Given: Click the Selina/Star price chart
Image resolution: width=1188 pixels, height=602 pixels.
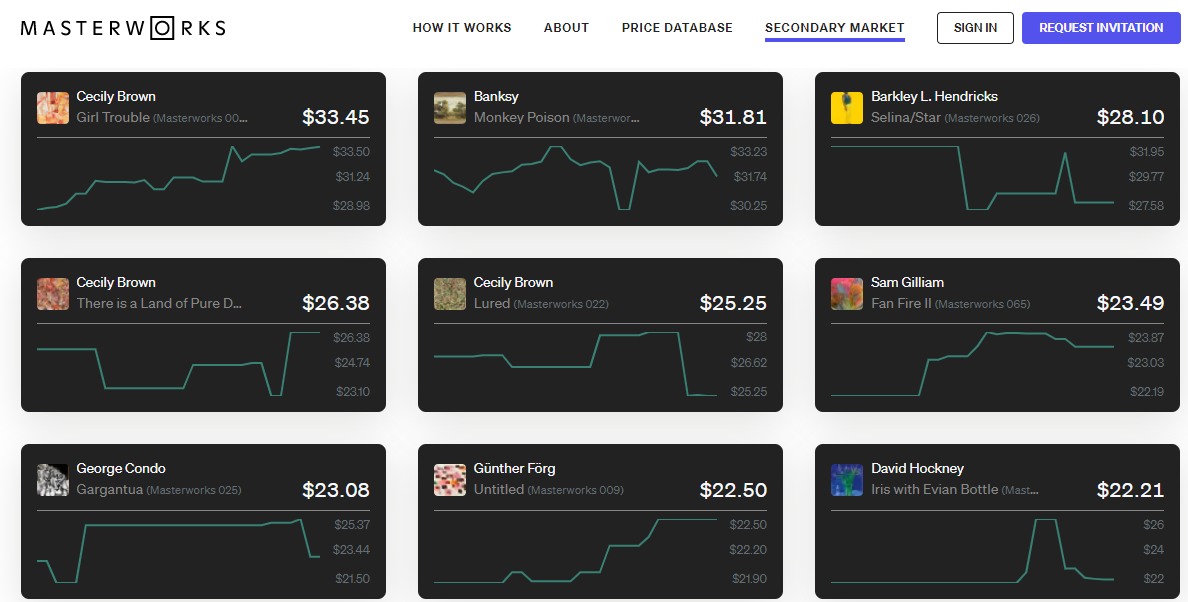Looking at the screenshot, I should coord(972,178).
